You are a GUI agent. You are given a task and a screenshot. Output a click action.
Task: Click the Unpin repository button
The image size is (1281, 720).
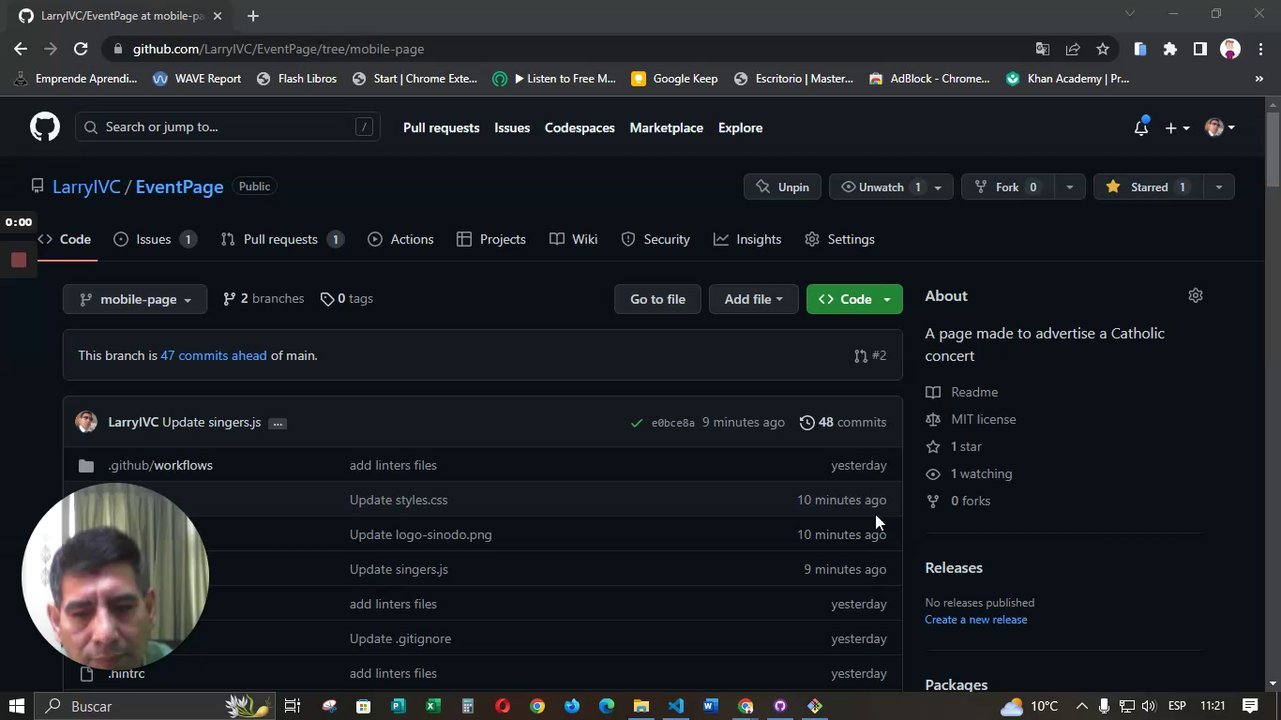coord(783,187)
